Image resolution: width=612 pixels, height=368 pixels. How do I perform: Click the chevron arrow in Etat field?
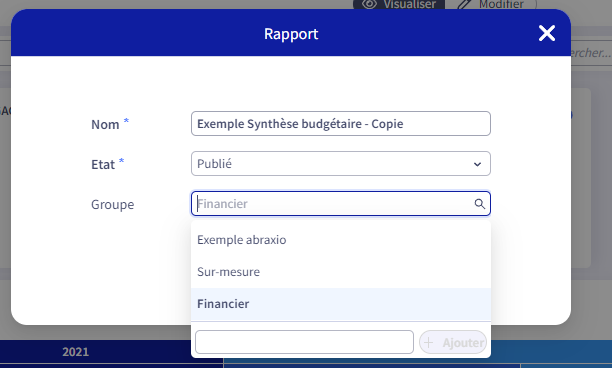point(477,164)
